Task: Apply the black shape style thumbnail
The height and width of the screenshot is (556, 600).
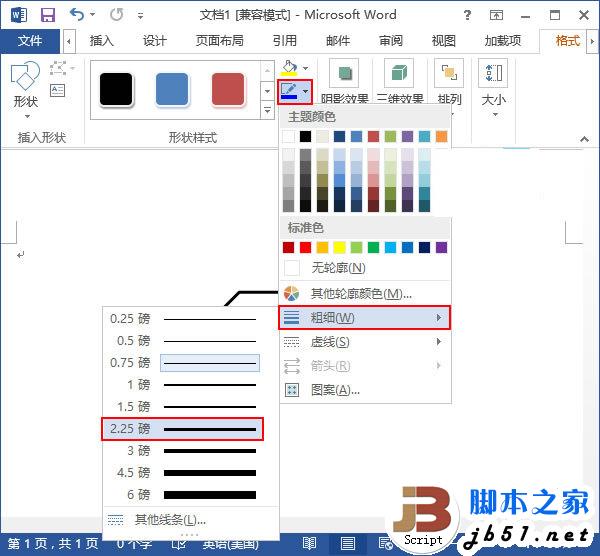Action: point(116,90)
